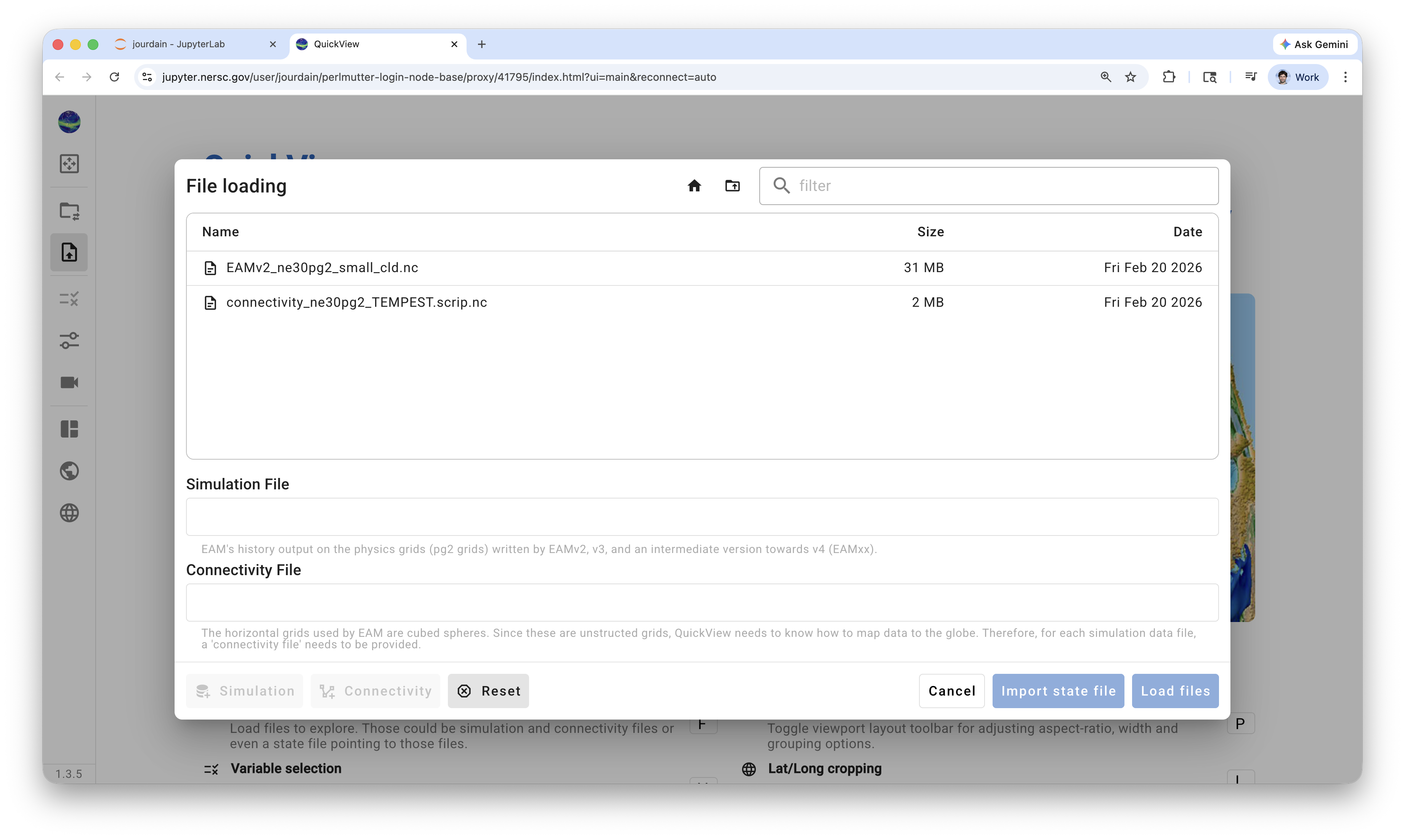Click the Cancel button
Screen dimensions: 1405x840
(x=951, y=691)
